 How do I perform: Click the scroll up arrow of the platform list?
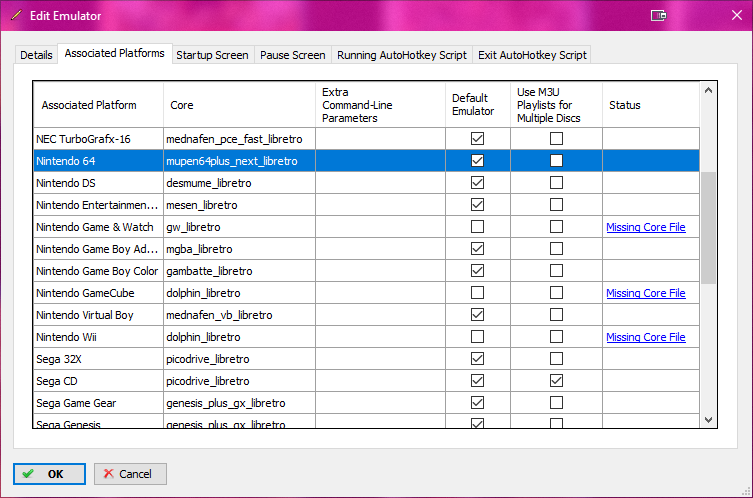[x=708, y=90]
